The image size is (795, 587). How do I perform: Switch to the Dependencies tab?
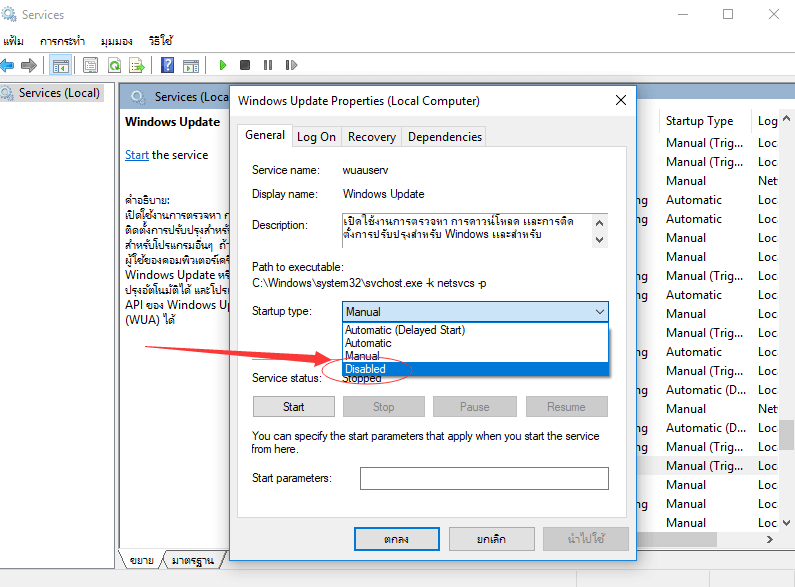point(445,137)
